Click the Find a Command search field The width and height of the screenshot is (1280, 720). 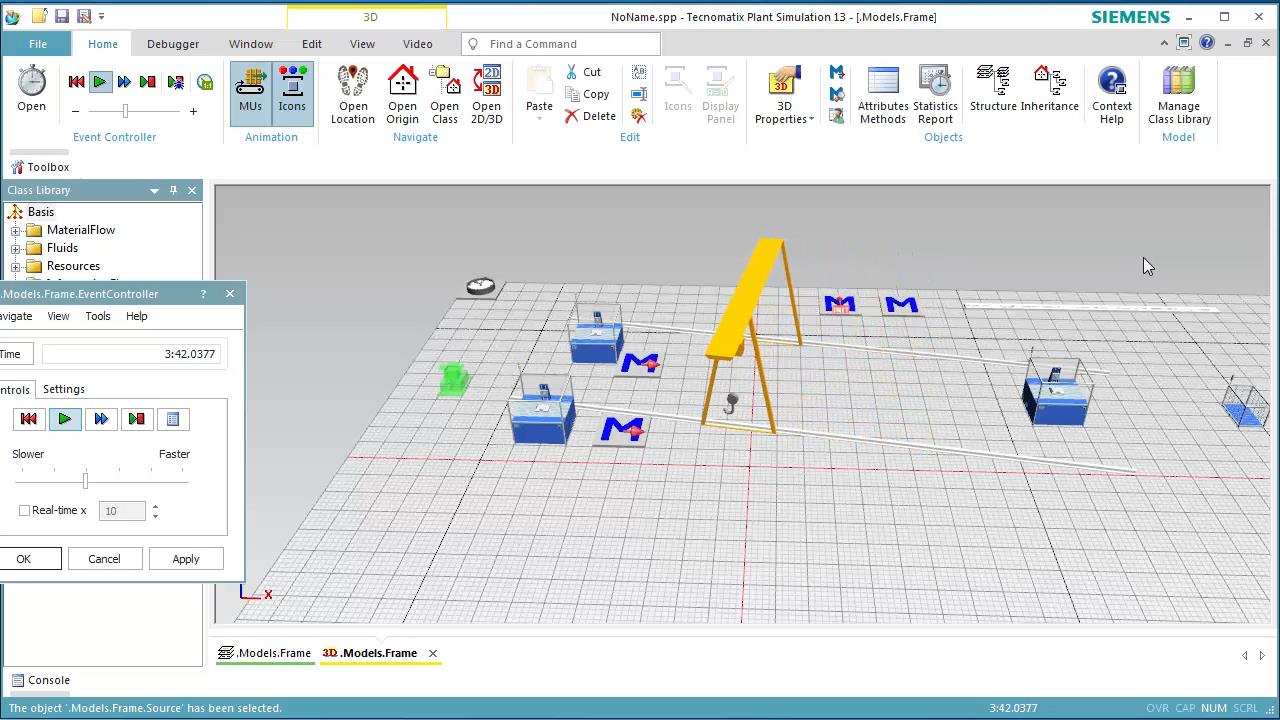pyautogui.click(x=560, y=43)
